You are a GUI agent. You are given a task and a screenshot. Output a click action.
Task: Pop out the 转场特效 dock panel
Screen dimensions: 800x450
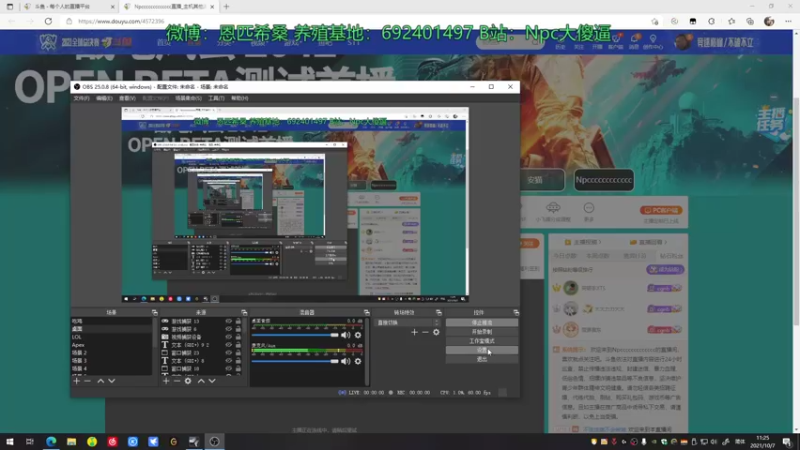[x=438, y=312]
